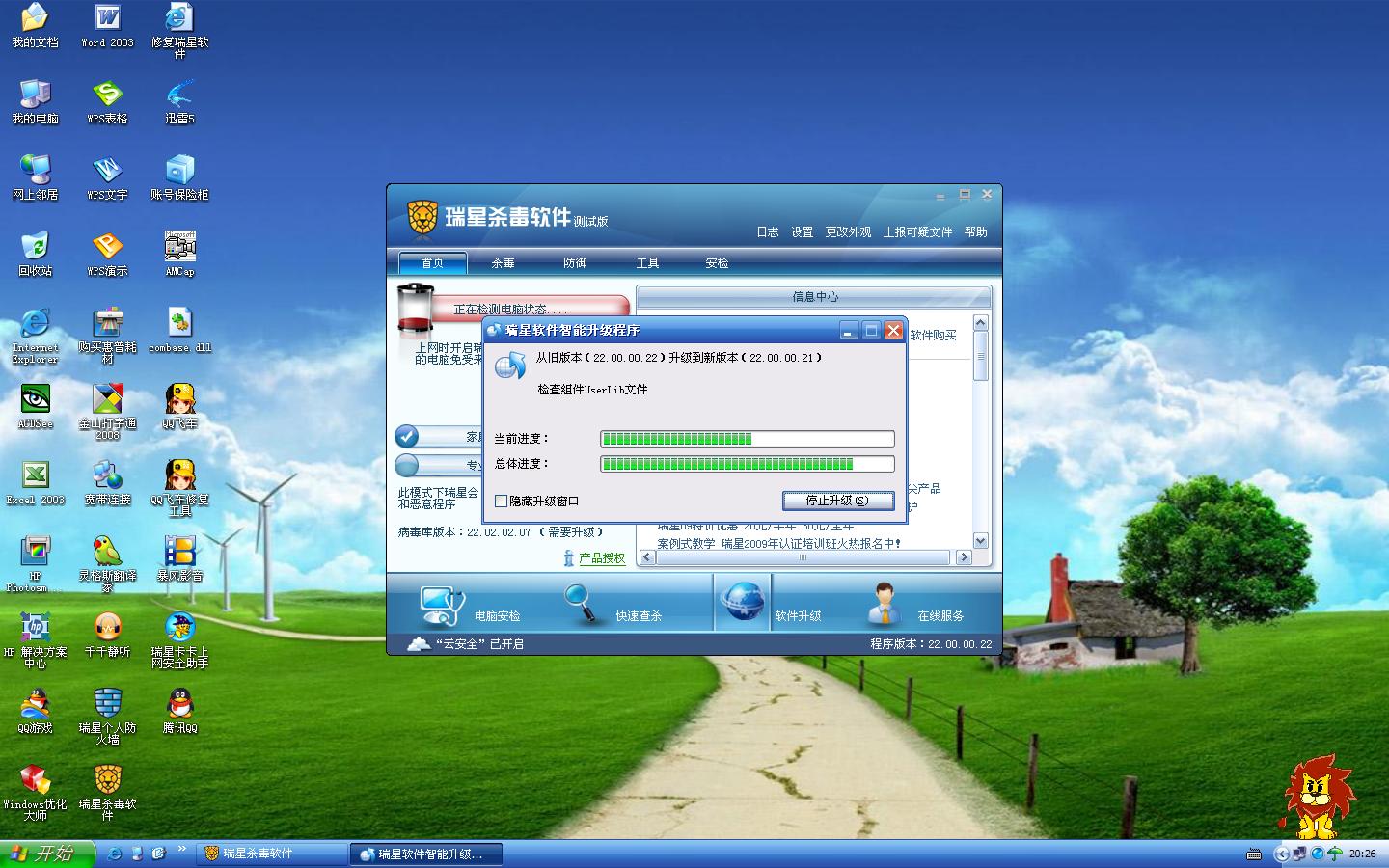Click the WPS表格 desktop shortcut

[x=107, y=102]
